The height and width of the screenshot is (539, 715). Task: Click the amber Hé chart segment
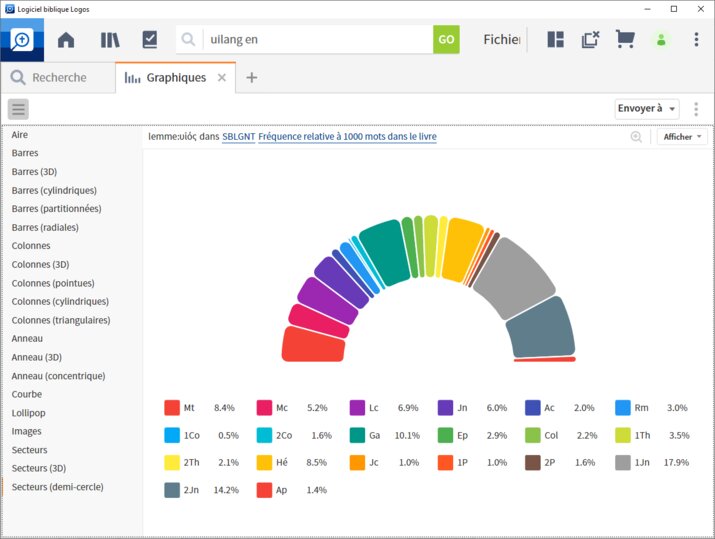461,250
